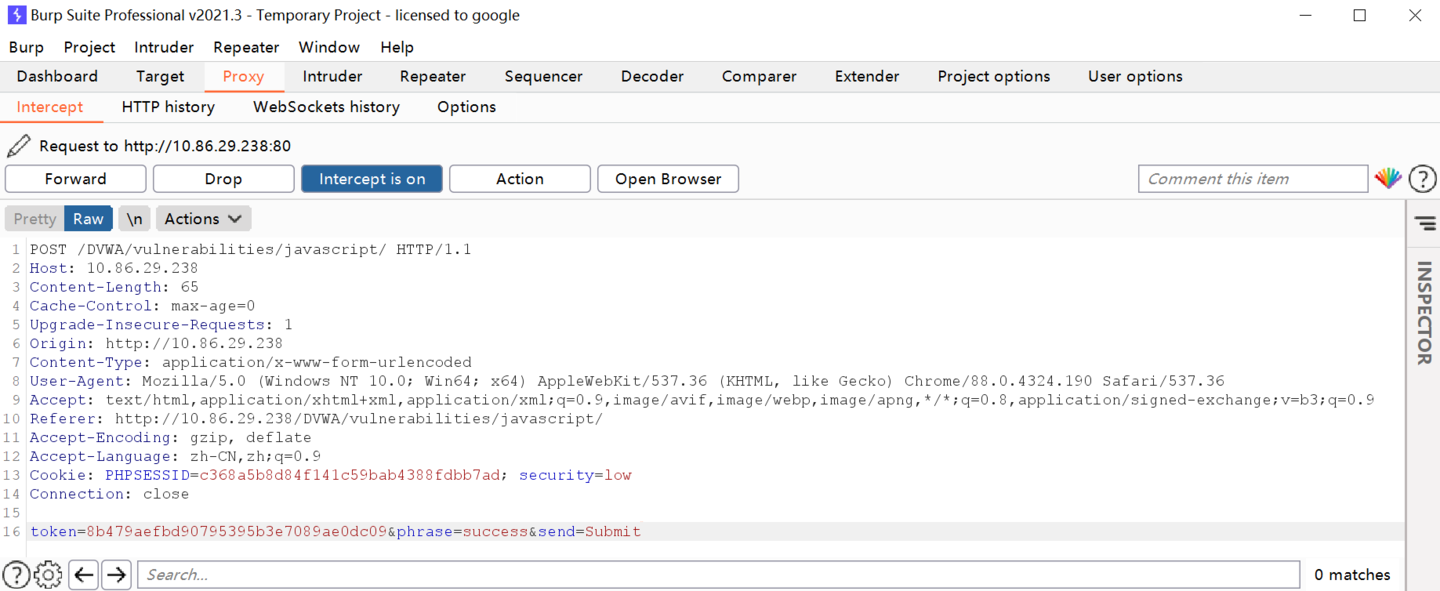Open the Action menu button
This screenshot has width=1440, height=591.
[x=519, y=179]
